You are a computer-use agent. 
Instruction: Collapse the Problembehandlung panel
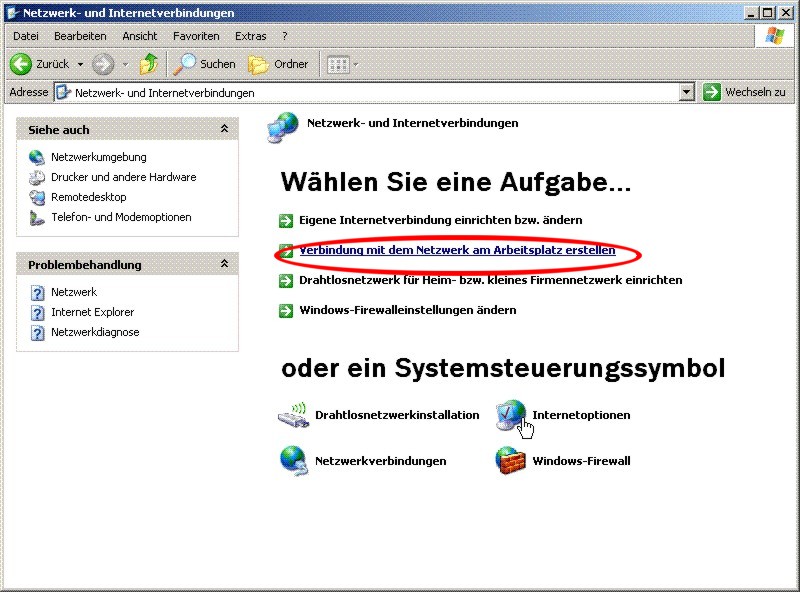(x=224, y=264)
